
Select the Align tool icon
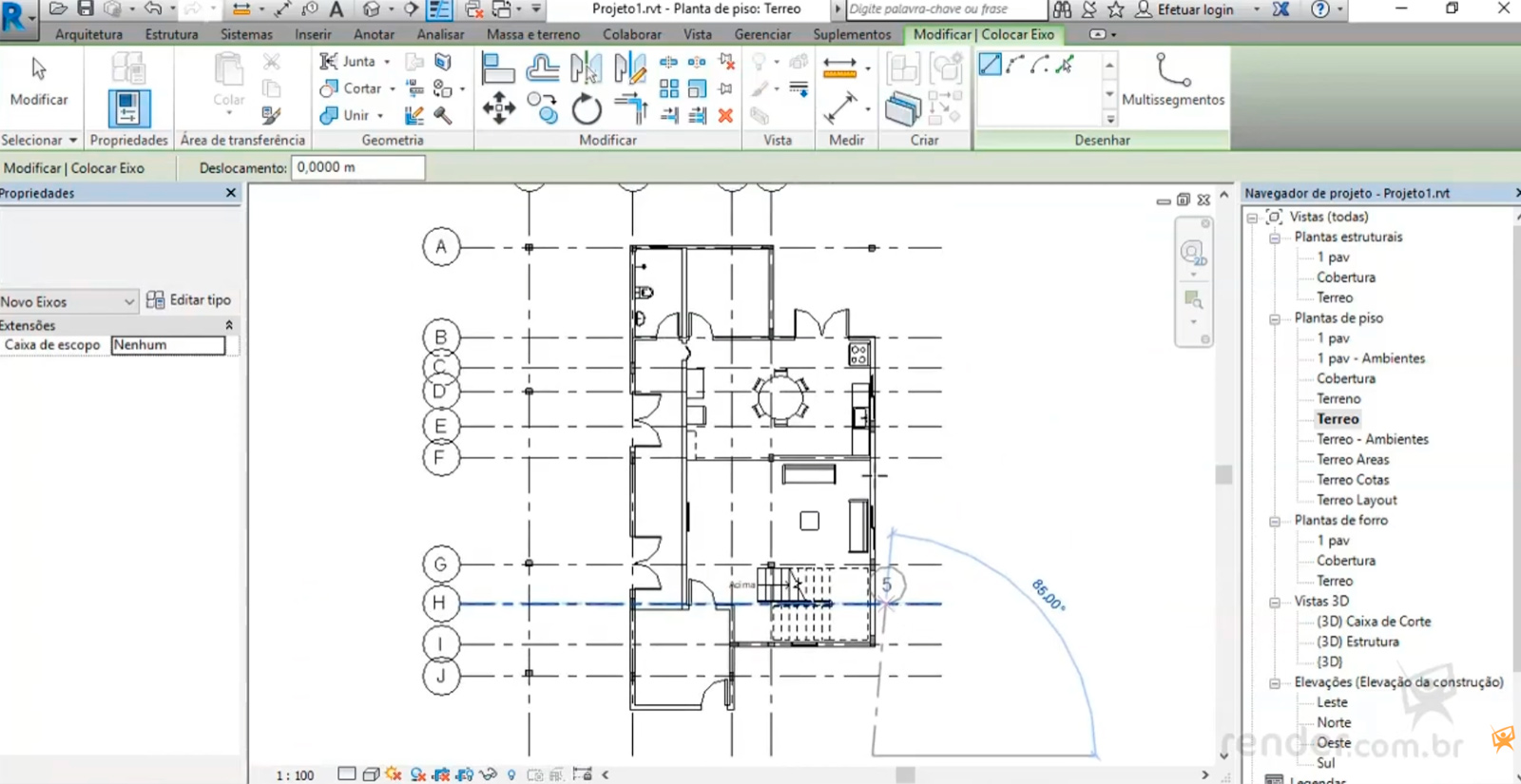pyautogui.click(x=498, y=68)
